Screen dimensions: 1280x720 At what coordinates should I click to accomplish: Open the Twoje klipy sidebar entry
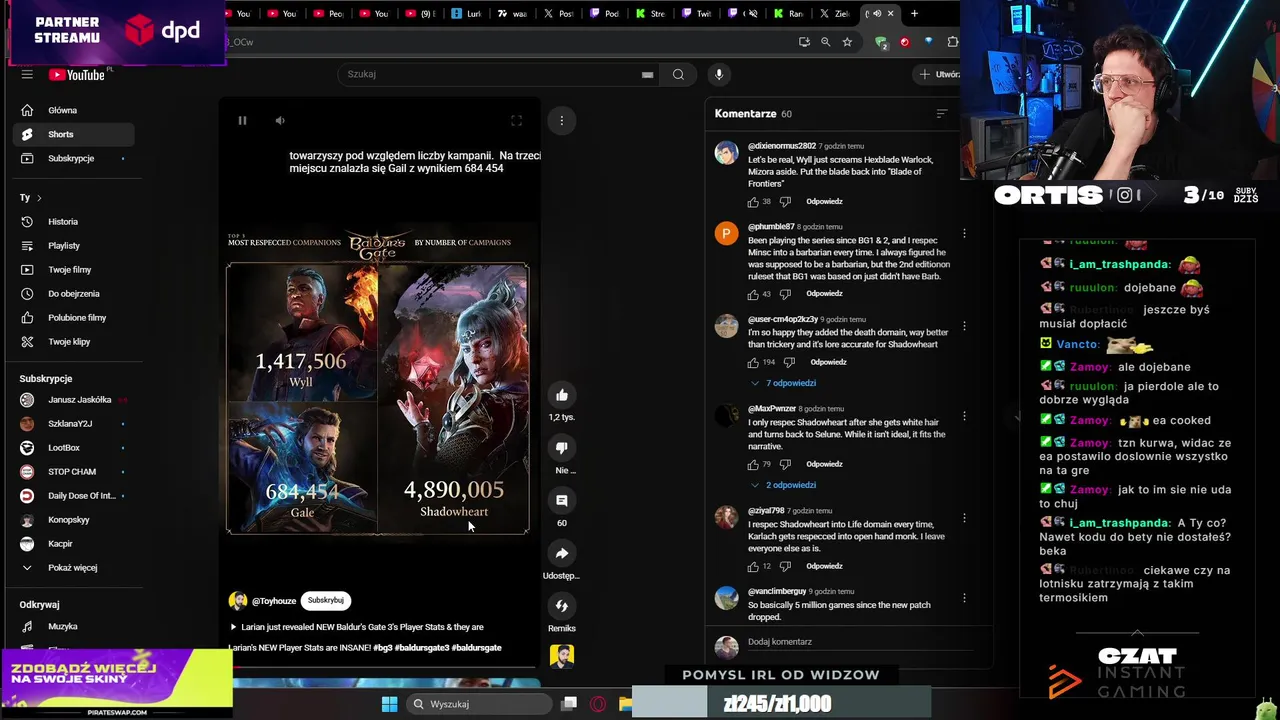[x=75, y=342]
